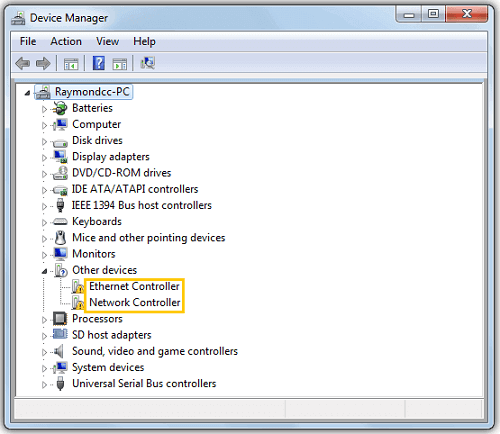Image resolution: width=500 pixels, height=434 pixels.
Task: Click the Other devices question mark icon
Action: pyautogui.click(x=61, y=270)
